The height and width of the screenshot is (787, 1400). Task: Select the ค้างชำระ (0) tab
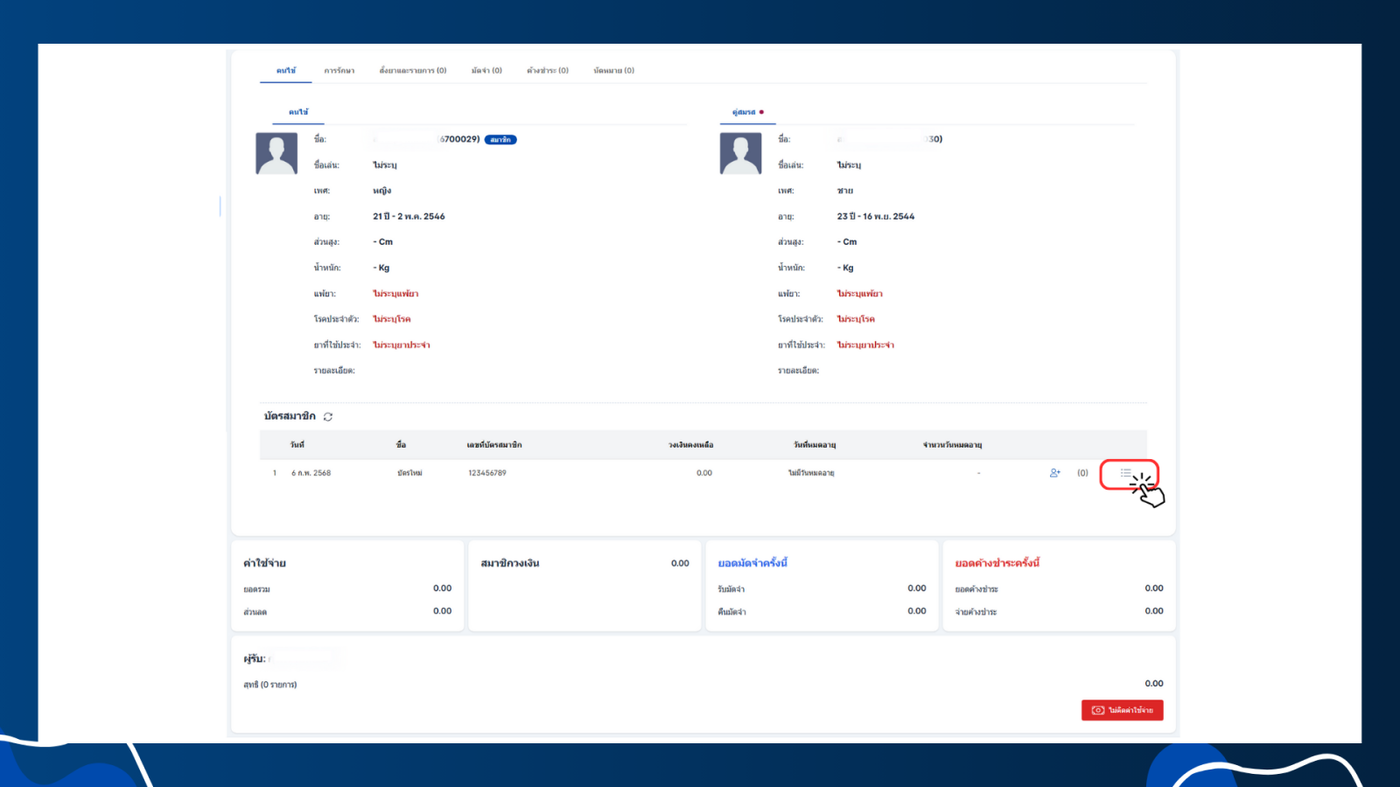548,71
